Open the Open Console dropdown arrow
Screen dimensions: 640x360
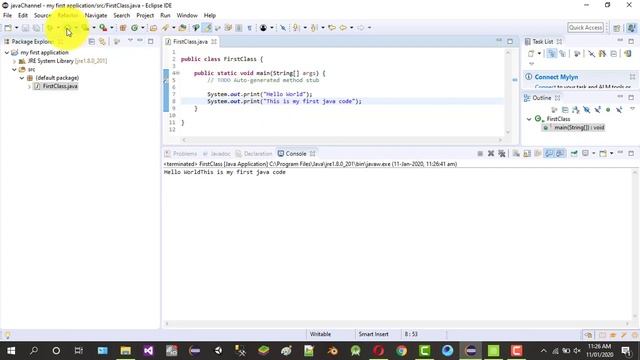(x=611, y=153)
